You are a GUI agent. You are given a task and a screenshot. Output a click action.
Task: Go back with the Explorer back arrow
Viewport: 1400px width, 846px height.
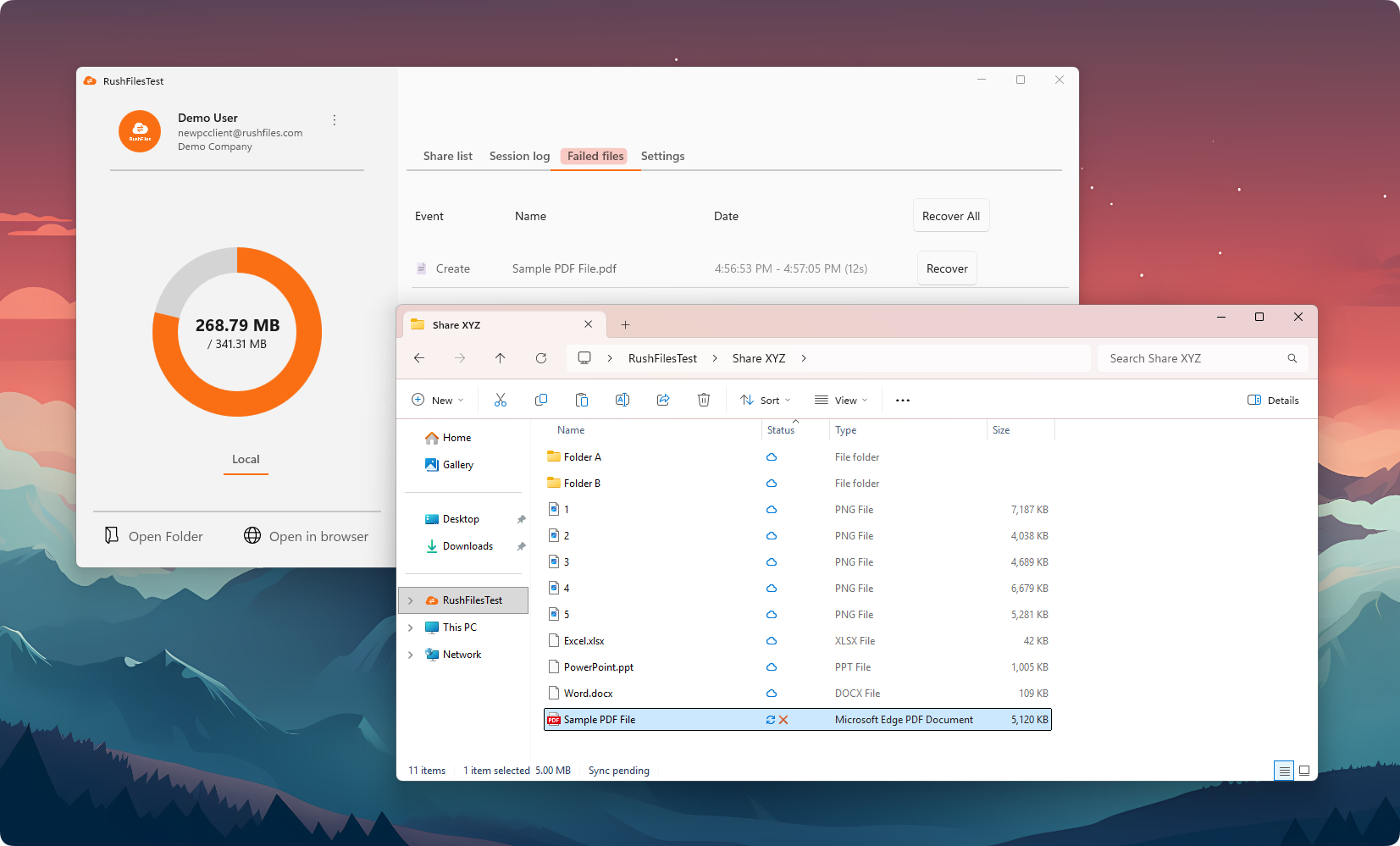click(x=419, y=358)
